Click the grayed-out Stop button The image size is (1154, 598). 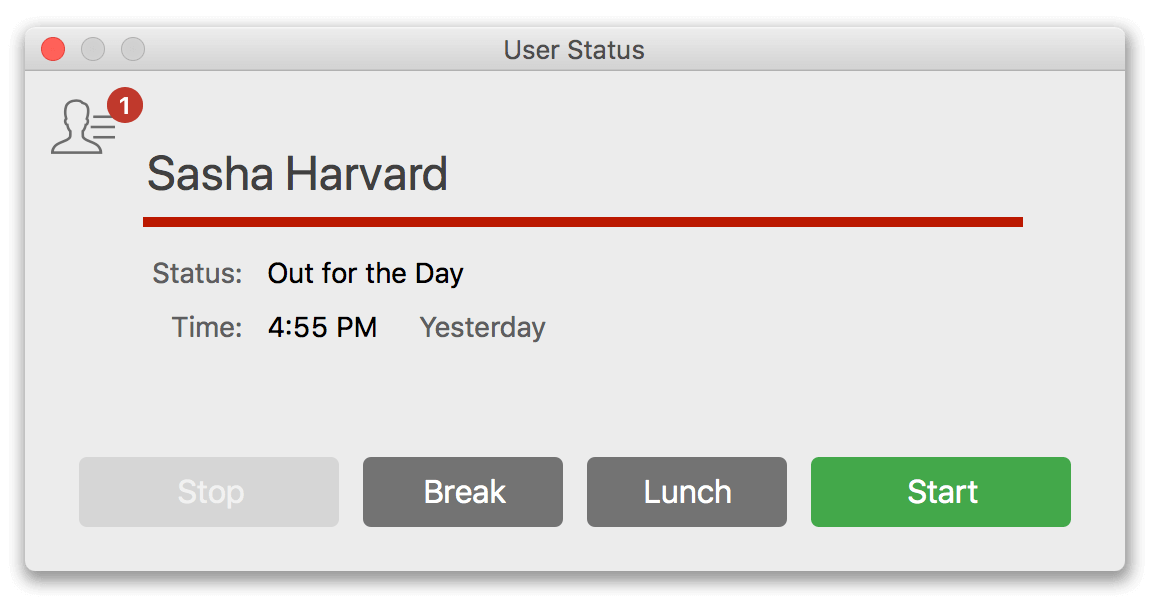(x=209, y=491)
